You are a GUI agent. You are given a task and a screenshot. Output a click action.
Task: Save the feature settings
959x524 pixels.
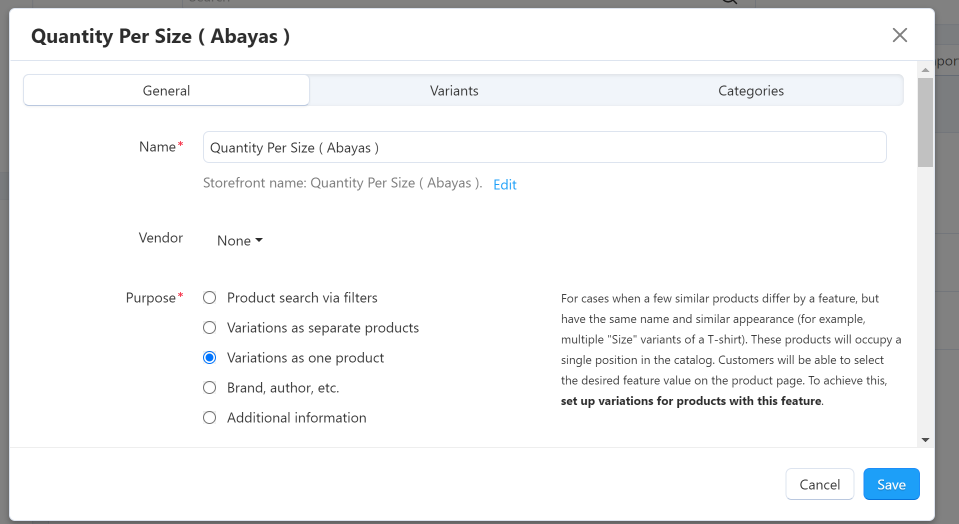coord(891,484)
